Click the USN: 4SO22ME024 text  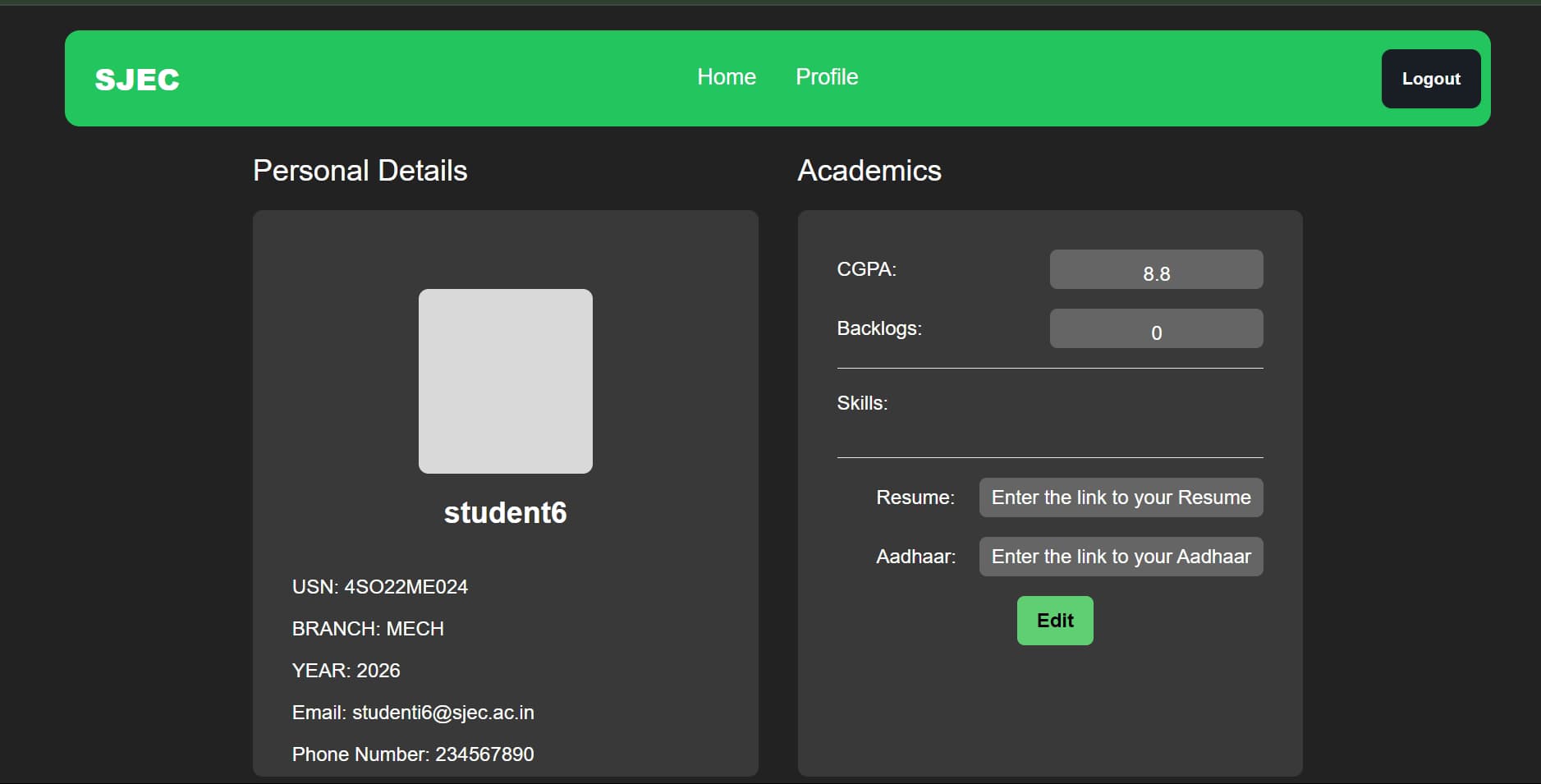point(380,587)
